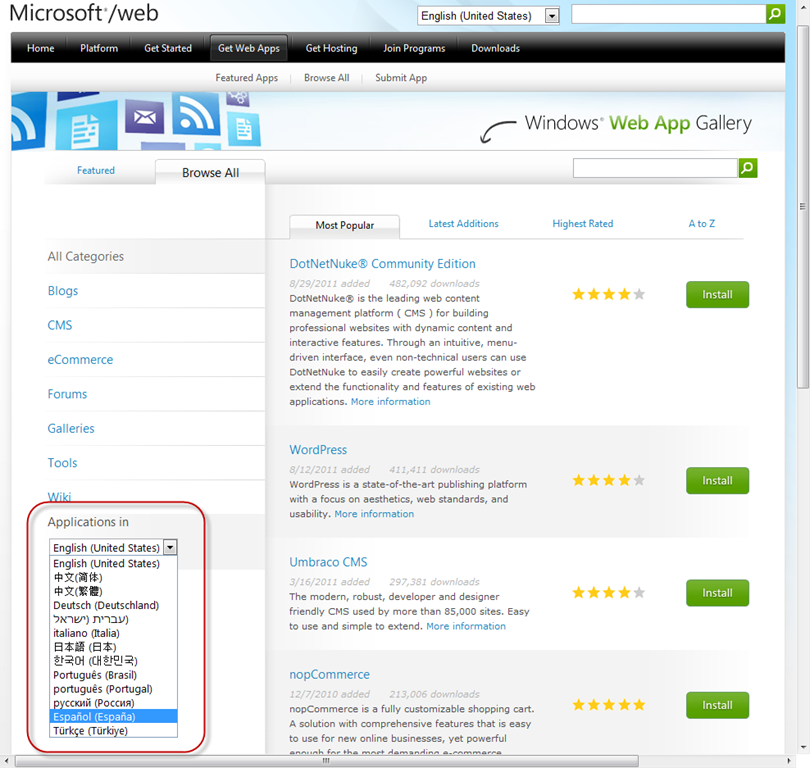The height and width of the screenshot is (768, 810).
Task: Click the scroll-down arrow on the vertical scrollbar
Action: click(803, 747)
